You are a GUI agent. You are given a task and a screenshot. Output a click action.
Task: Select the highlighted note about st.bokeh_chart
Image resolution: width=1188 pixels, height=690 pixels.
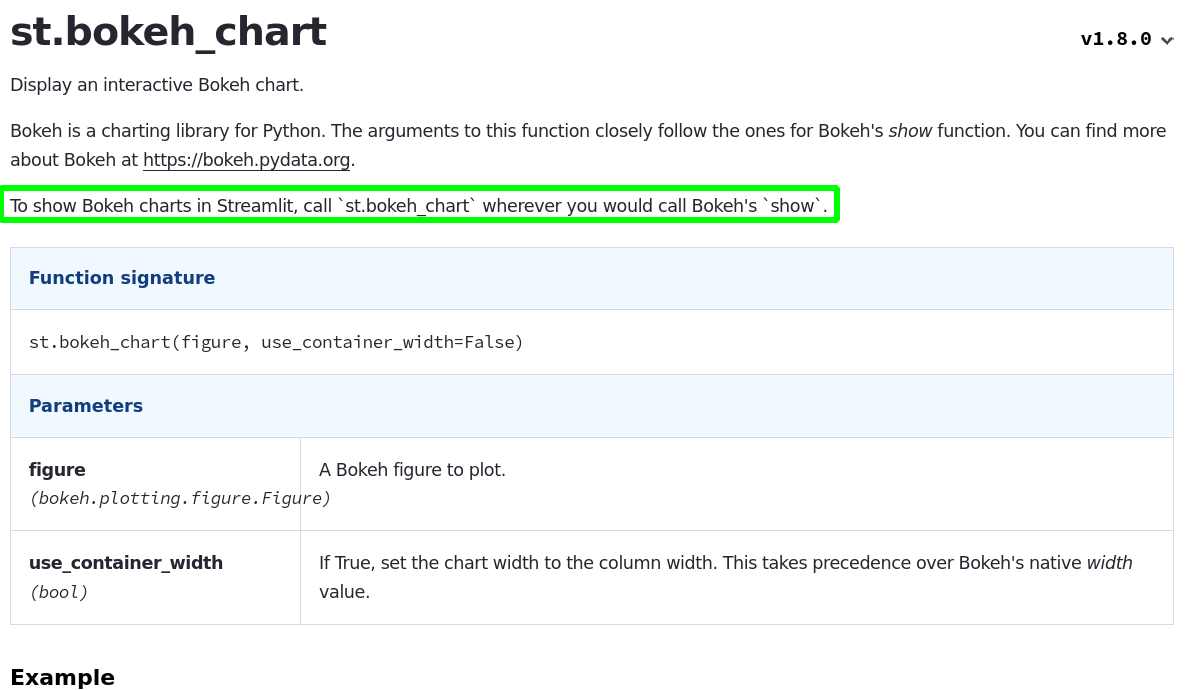[418, 205]
